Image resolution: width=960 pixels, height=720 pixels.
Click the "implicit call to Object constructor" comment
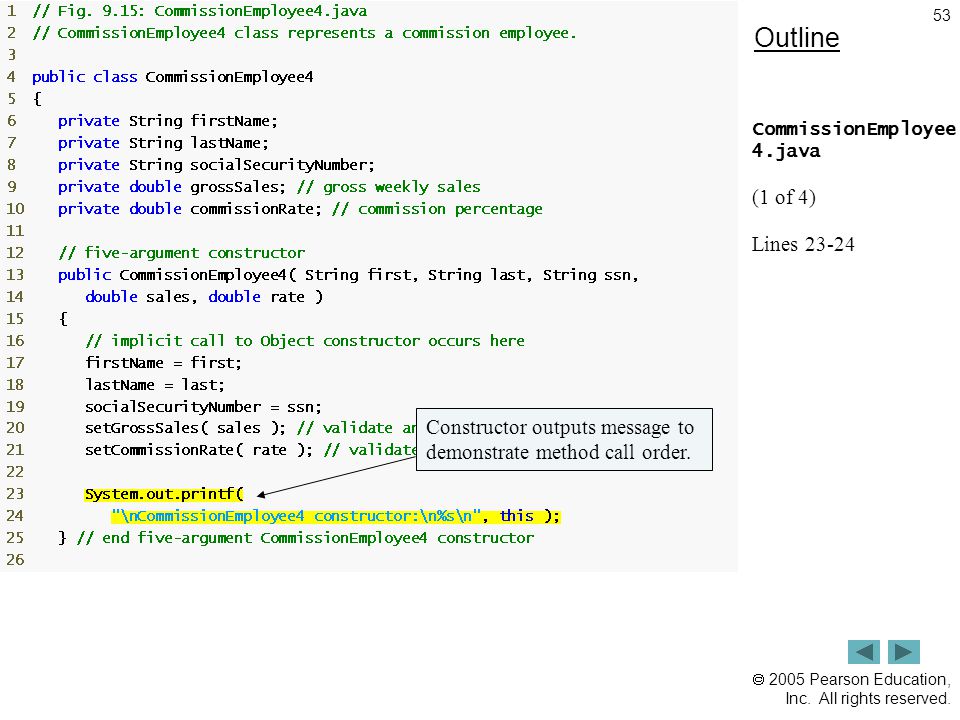305,341
